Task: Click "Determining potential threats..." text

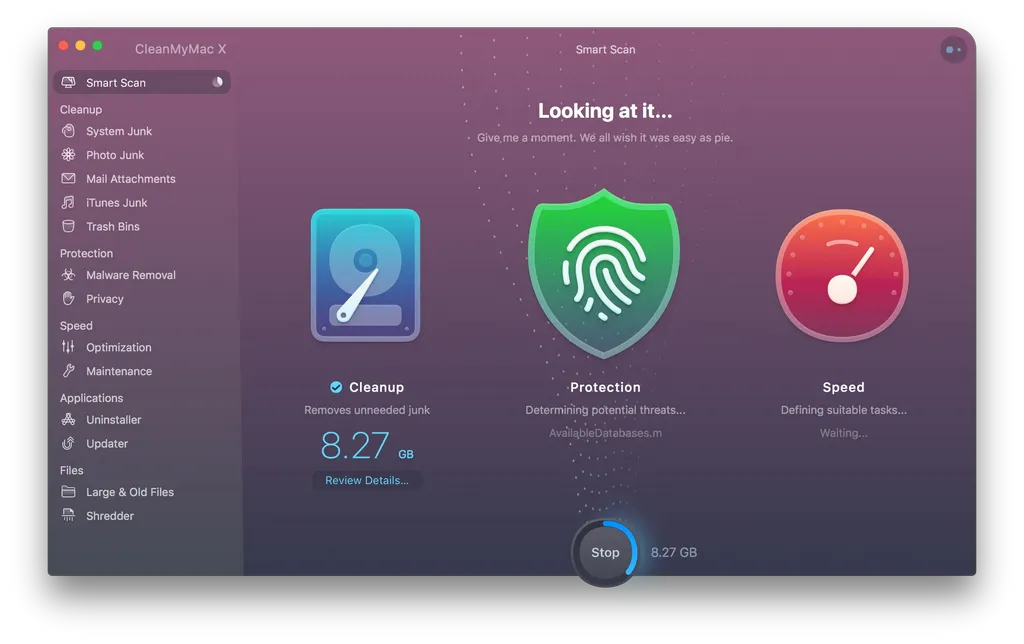Action: coord(605,410)
